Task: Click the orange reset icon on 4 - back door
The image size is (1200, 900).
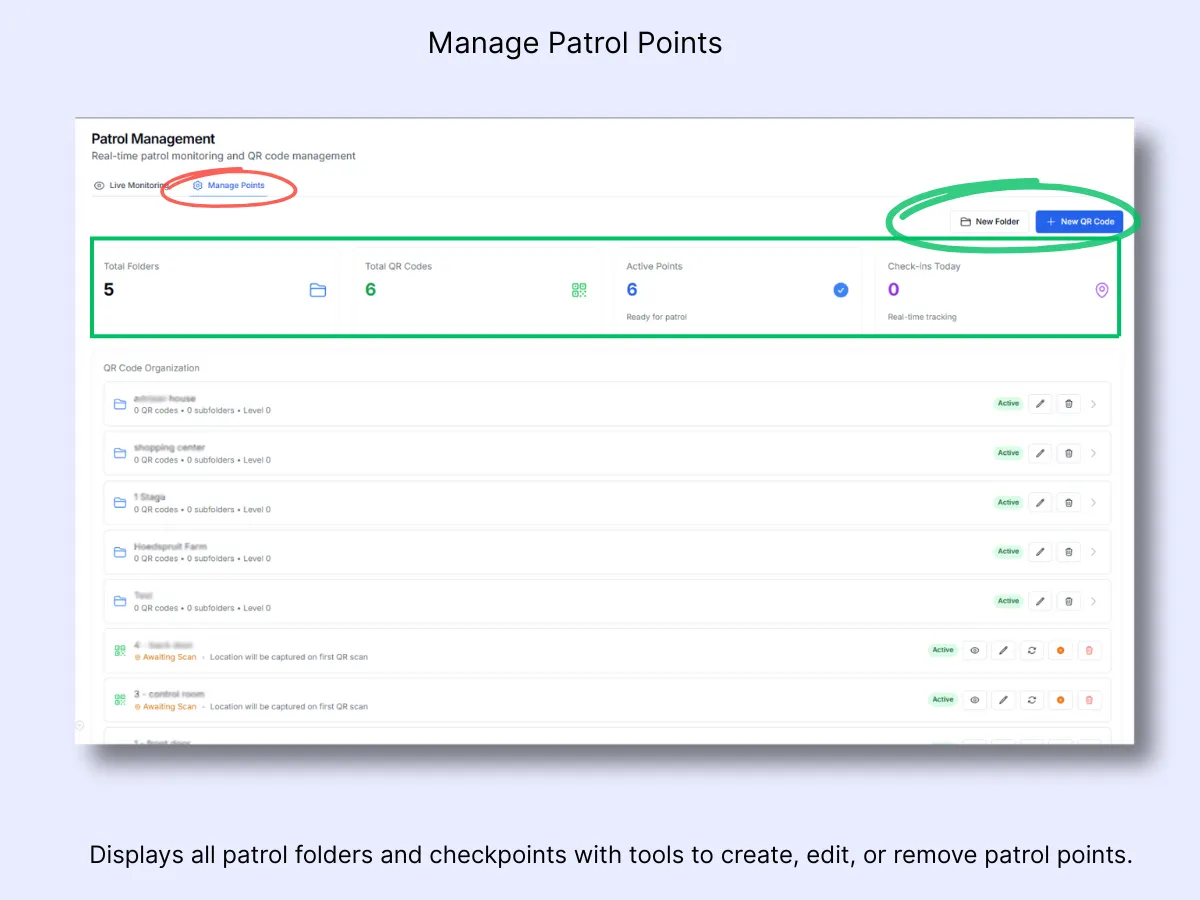Action: pos(1060,650)
